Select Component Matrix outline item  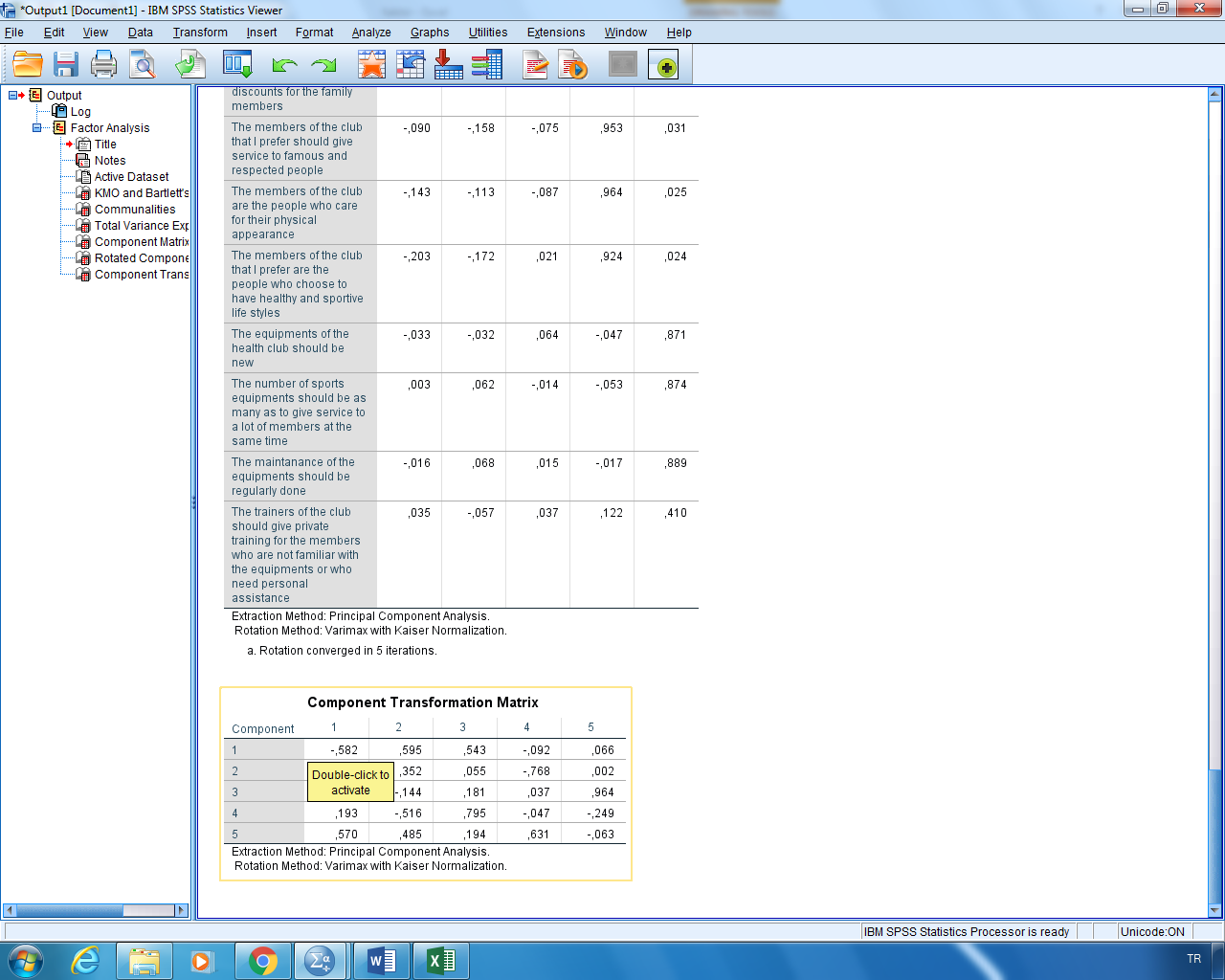(142, 241)
